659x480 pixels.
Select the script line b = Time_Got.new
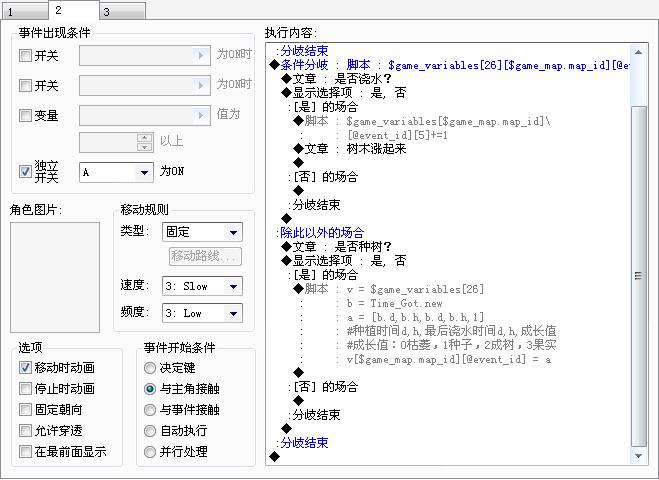point(394,303)
